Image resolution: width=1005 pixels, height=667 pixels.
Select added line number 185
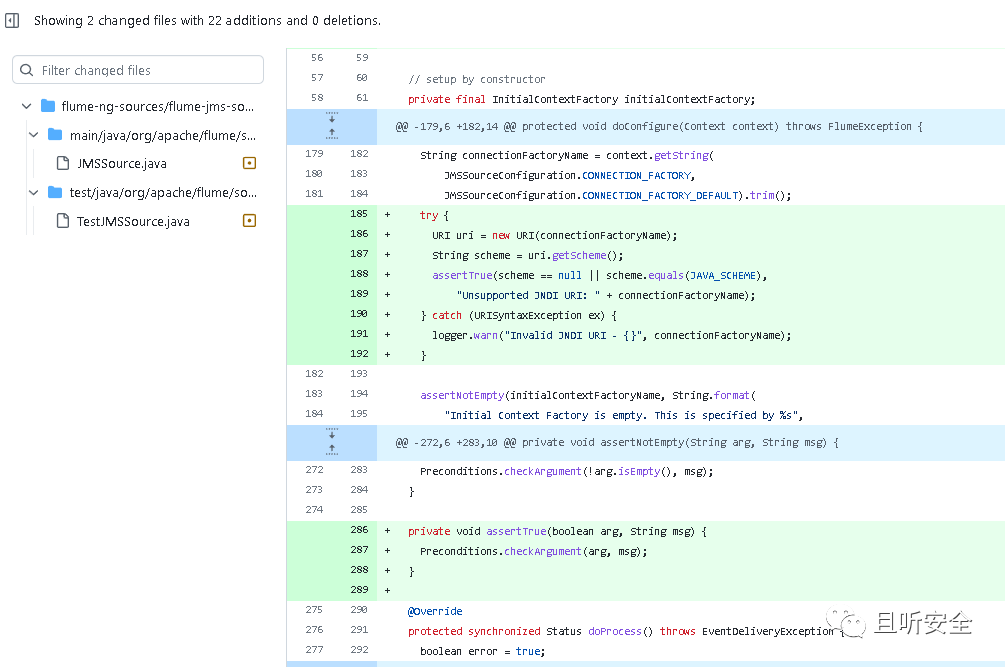(359, 214)
